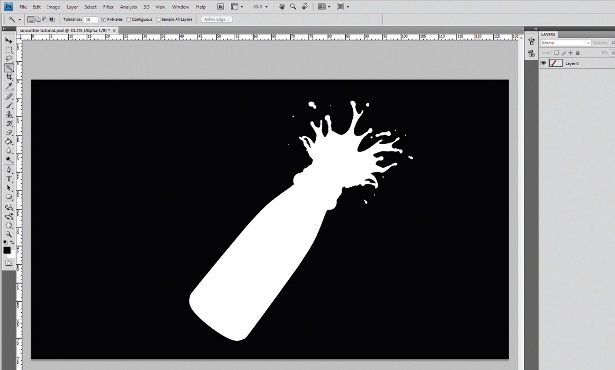Open the Normal blend mode dropdown
Screen dimensions: 615x370
pos(565,43)
